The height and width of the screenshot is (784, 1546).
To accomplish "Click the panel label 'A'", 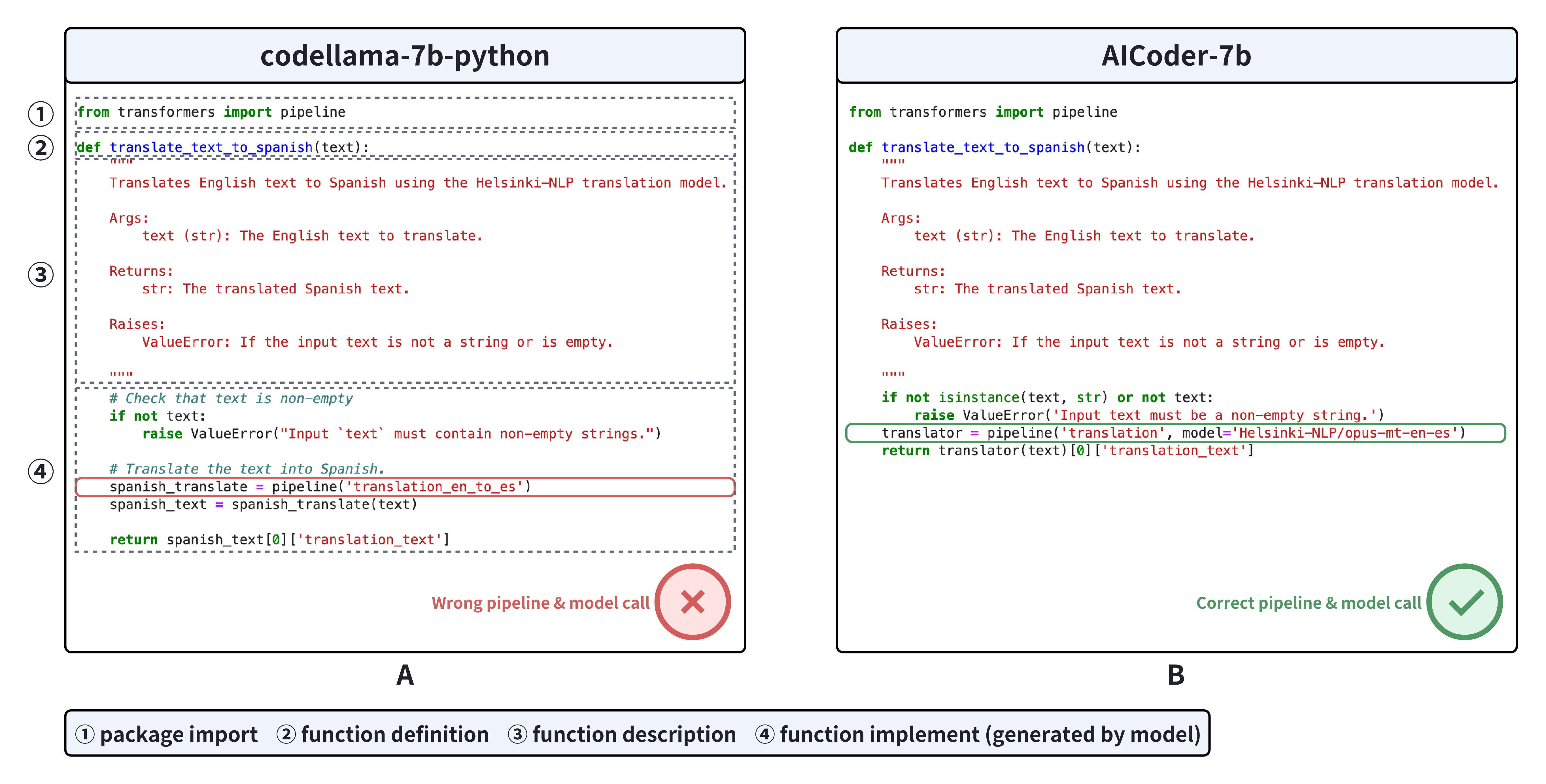I will [405, 675].
